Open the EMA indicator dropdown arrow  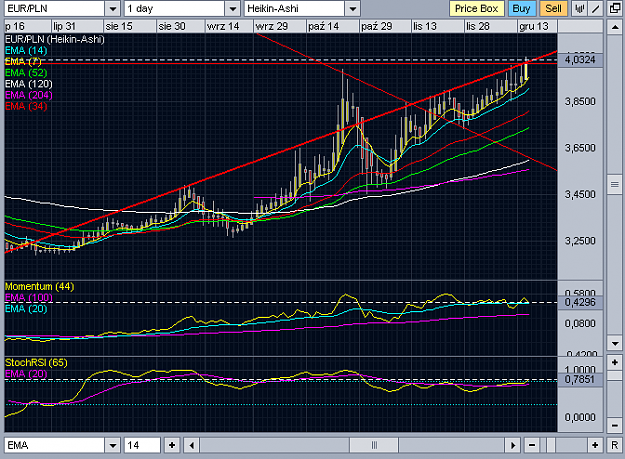coord(113,445)
